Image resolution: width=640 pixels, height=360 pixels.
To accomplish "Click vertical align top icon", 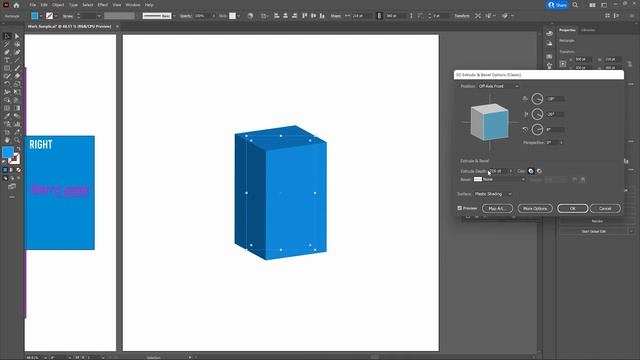I will coord(304,16).
